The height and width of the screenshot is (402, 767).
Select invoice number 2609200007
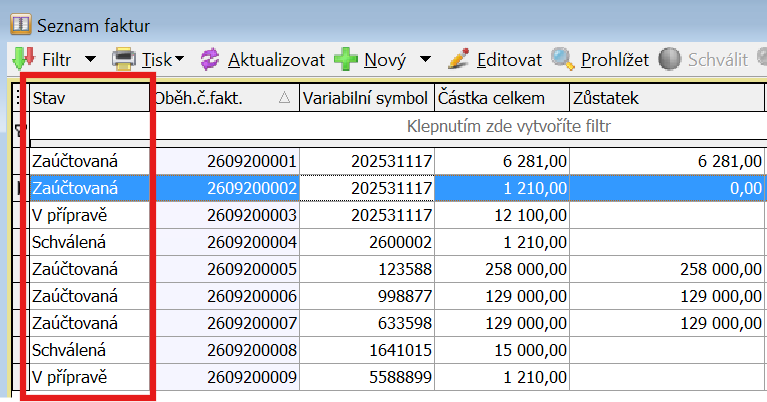[x=252, y=323]
